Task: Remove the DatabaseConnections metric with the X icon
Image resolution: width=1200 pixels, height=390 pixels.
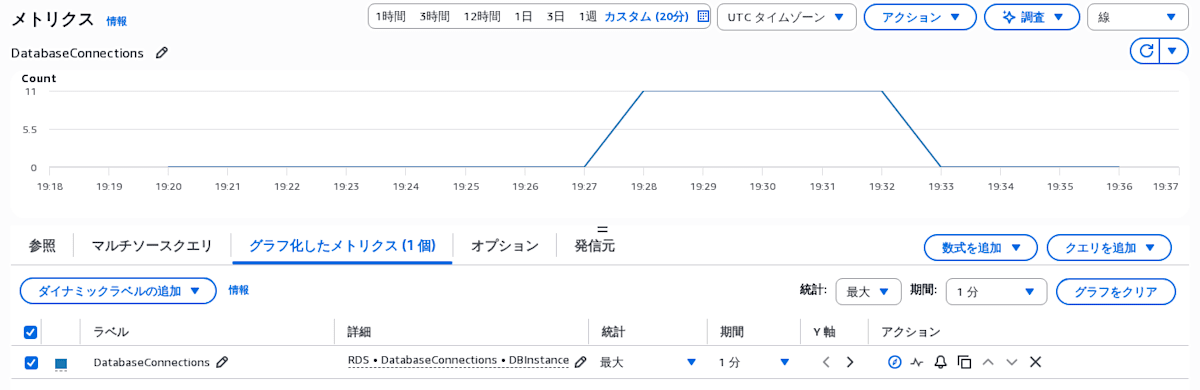Action: click(1035, 362)
